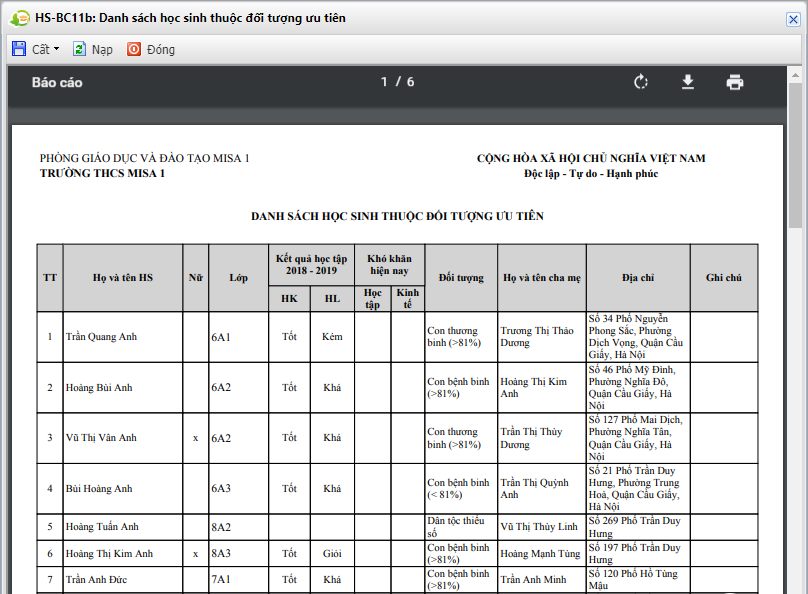808x594 pixels.
Task: Close the HS-BC11b report window
Action: (x=793, y=20)
